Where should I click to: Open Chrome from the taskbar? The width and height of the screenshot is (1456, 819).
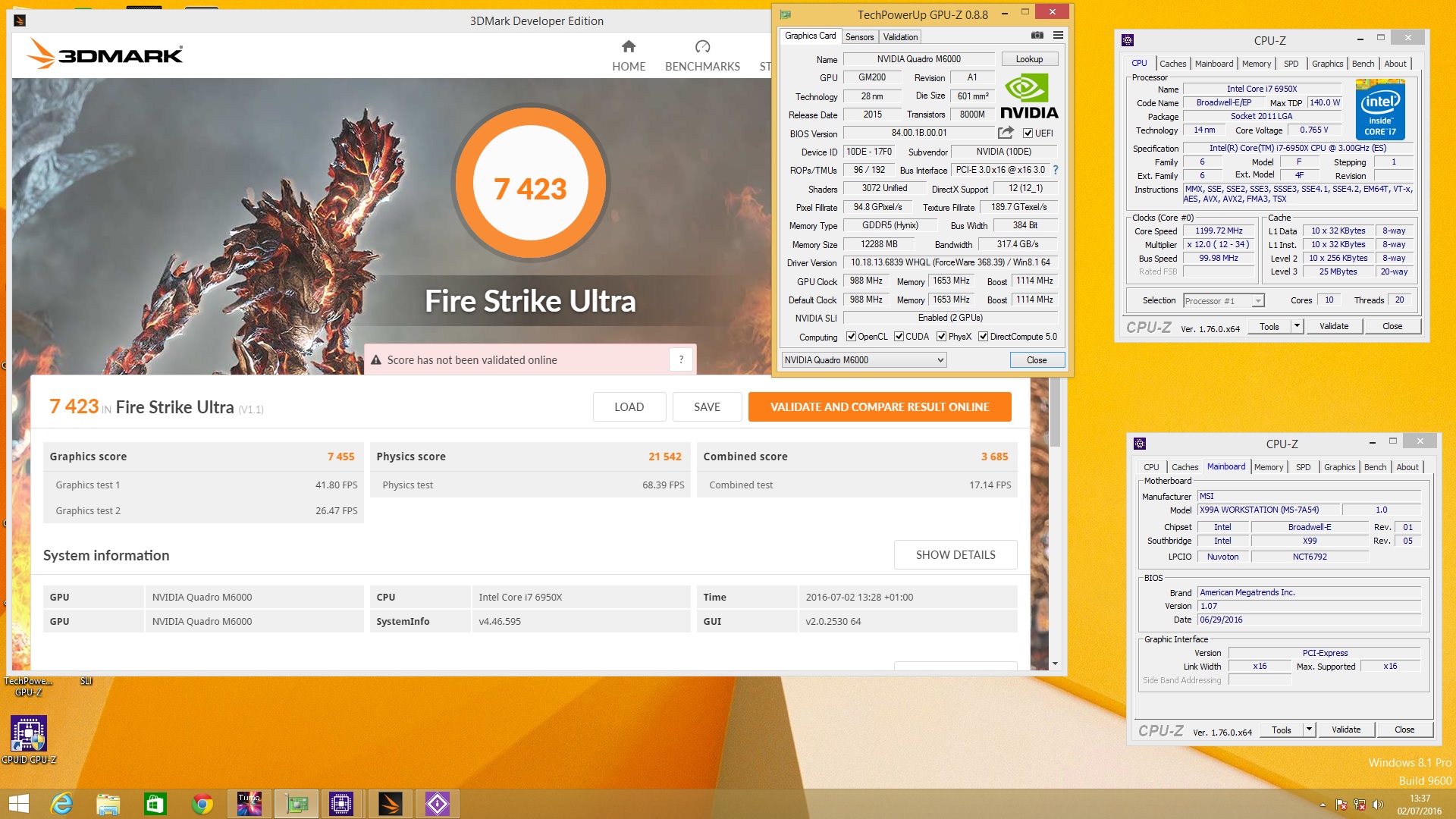click(202, 804)
